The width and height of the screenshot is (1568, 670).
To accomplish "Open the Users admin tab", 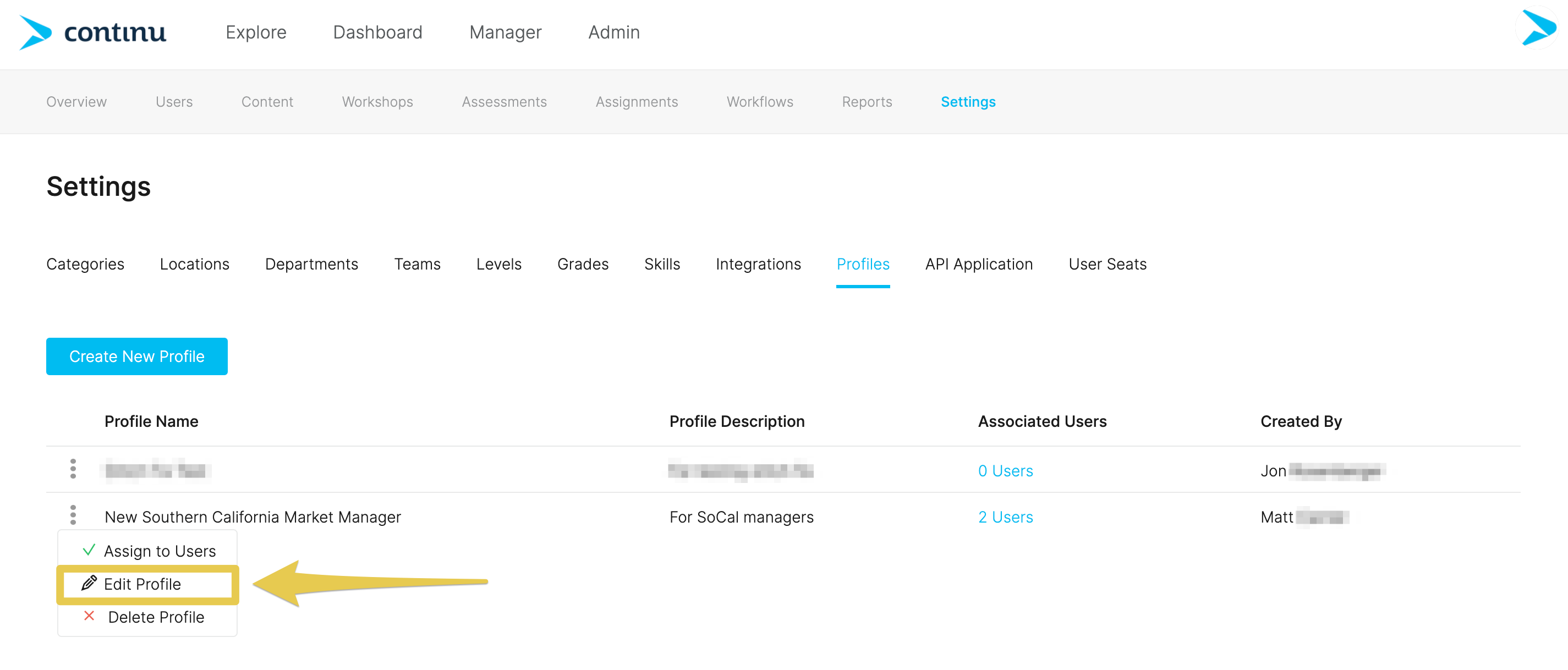I will pos(174,102).
